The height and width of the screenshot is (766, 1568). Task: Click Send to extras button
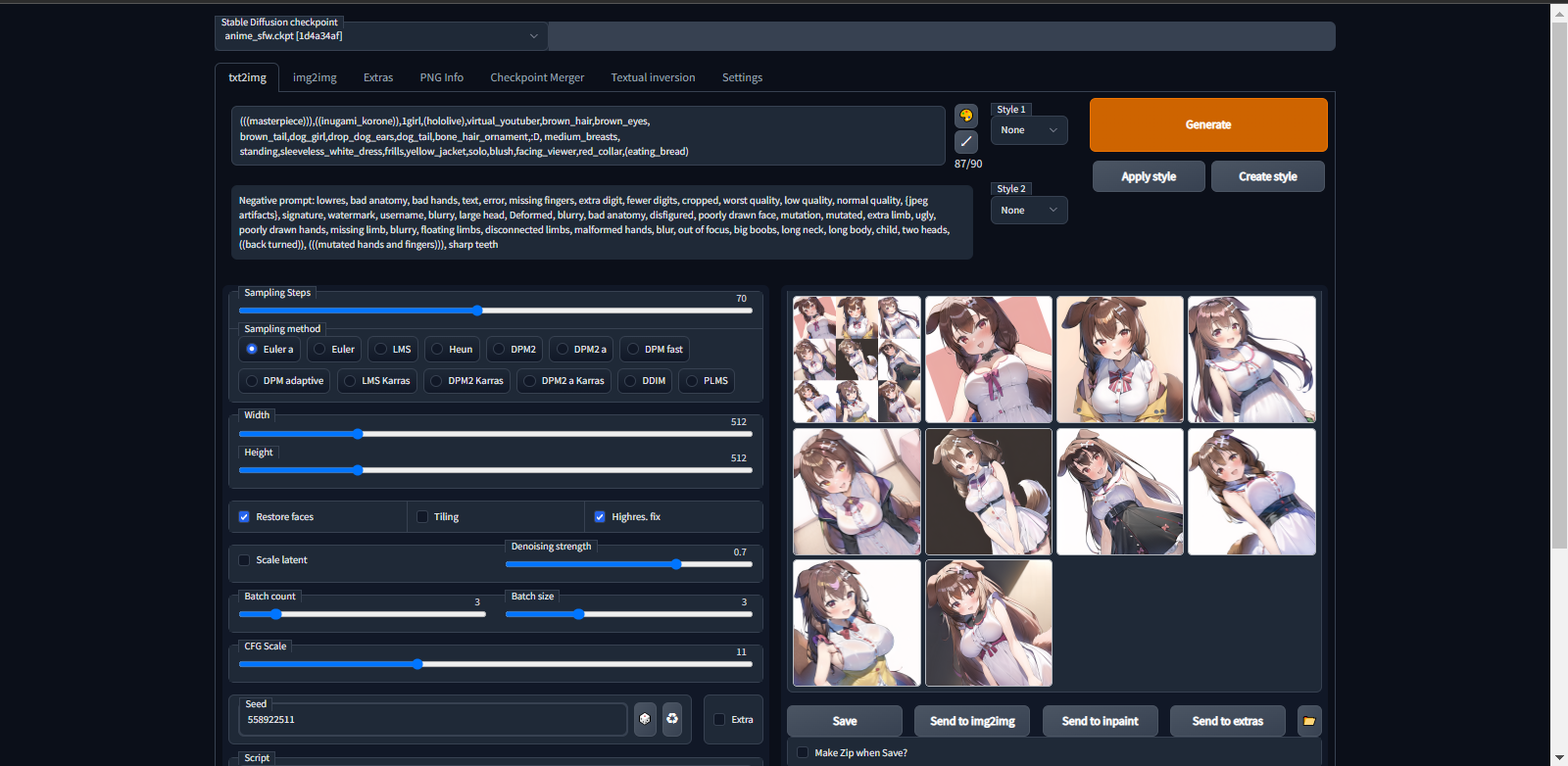1228,721
